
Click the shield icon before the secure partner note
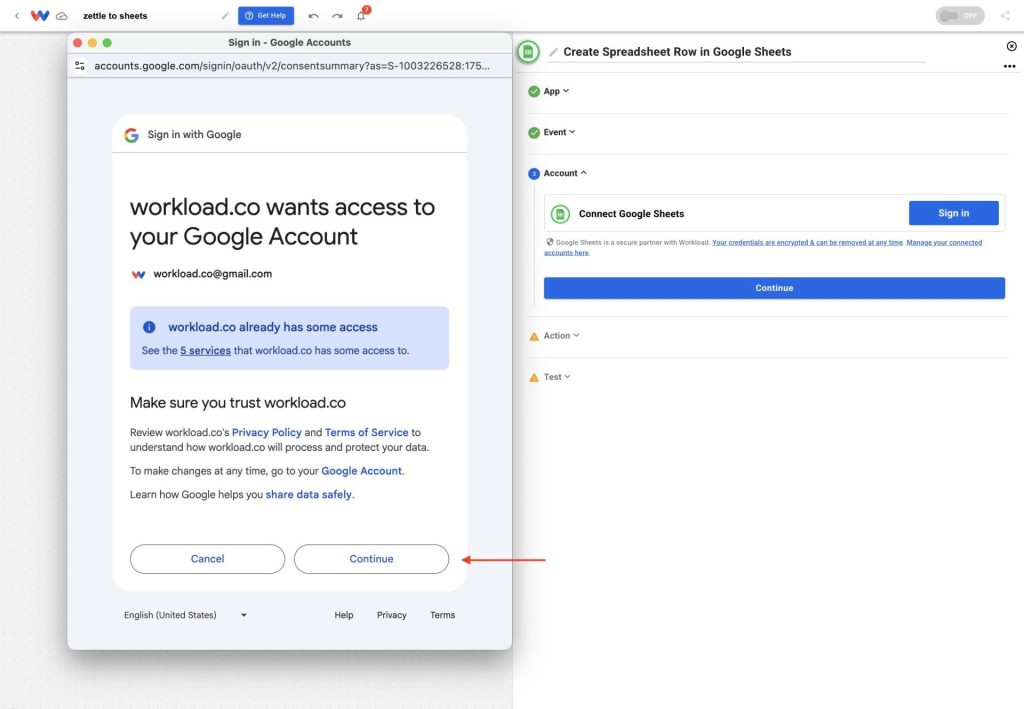pos(550,242)
